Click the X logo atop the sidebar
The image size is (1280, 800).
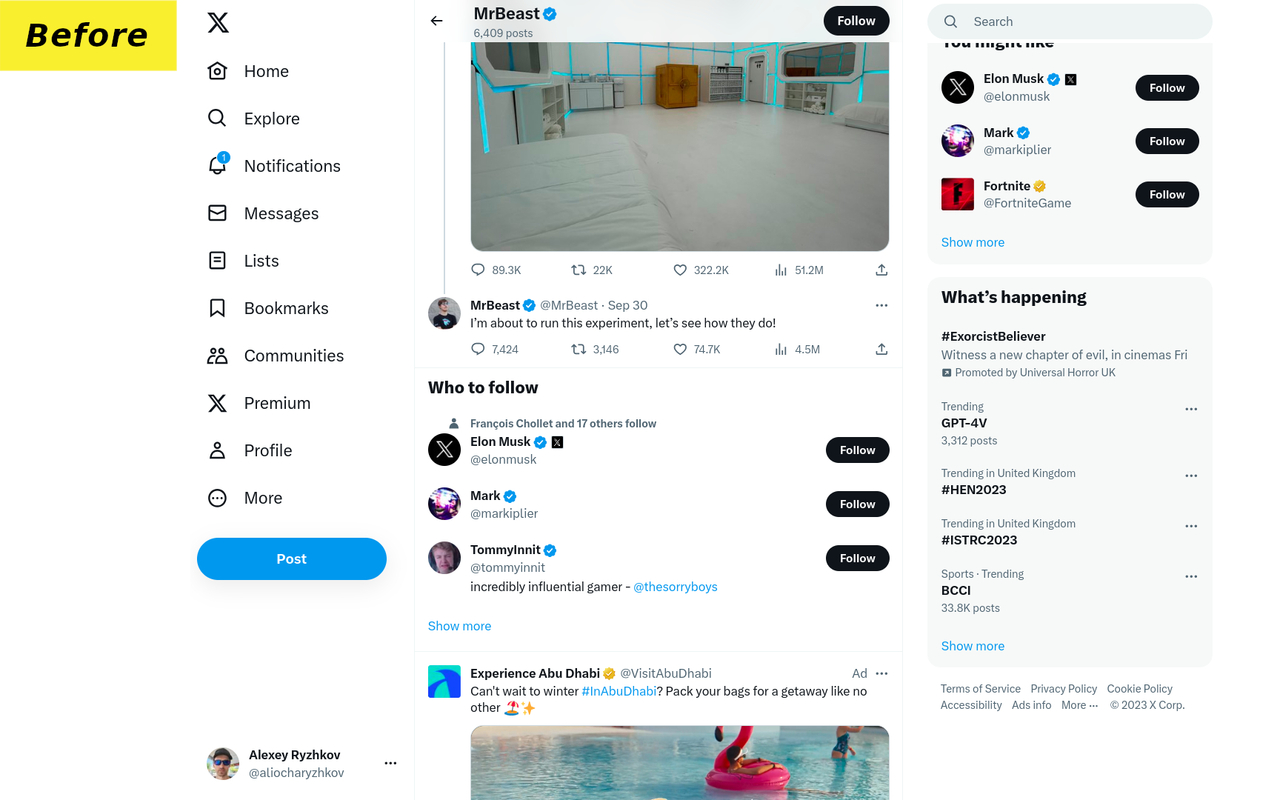click(x=218, y=21)
